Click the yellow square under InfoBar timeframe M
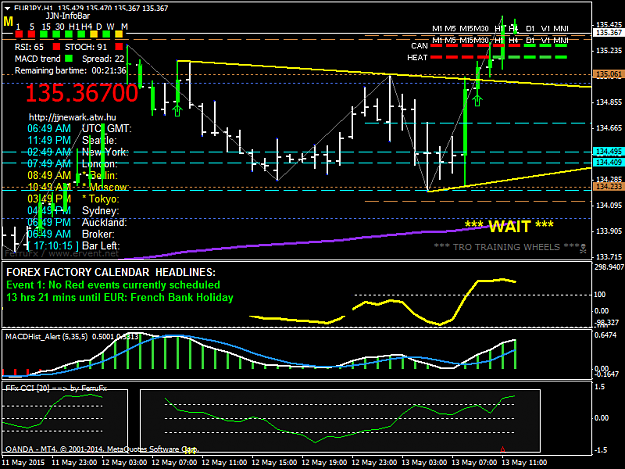The width and height of the screenshot is (625, 469). coord(119,35)
